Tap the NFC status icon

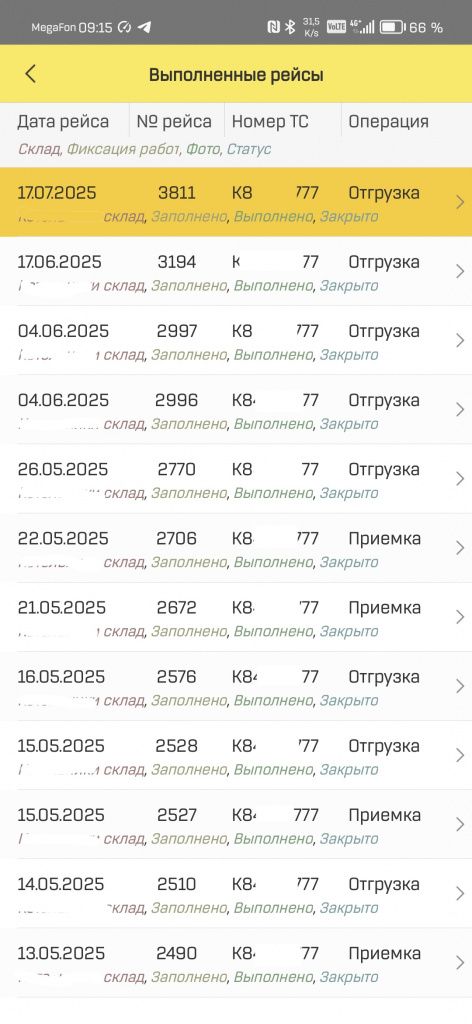(x=274, y=27)
